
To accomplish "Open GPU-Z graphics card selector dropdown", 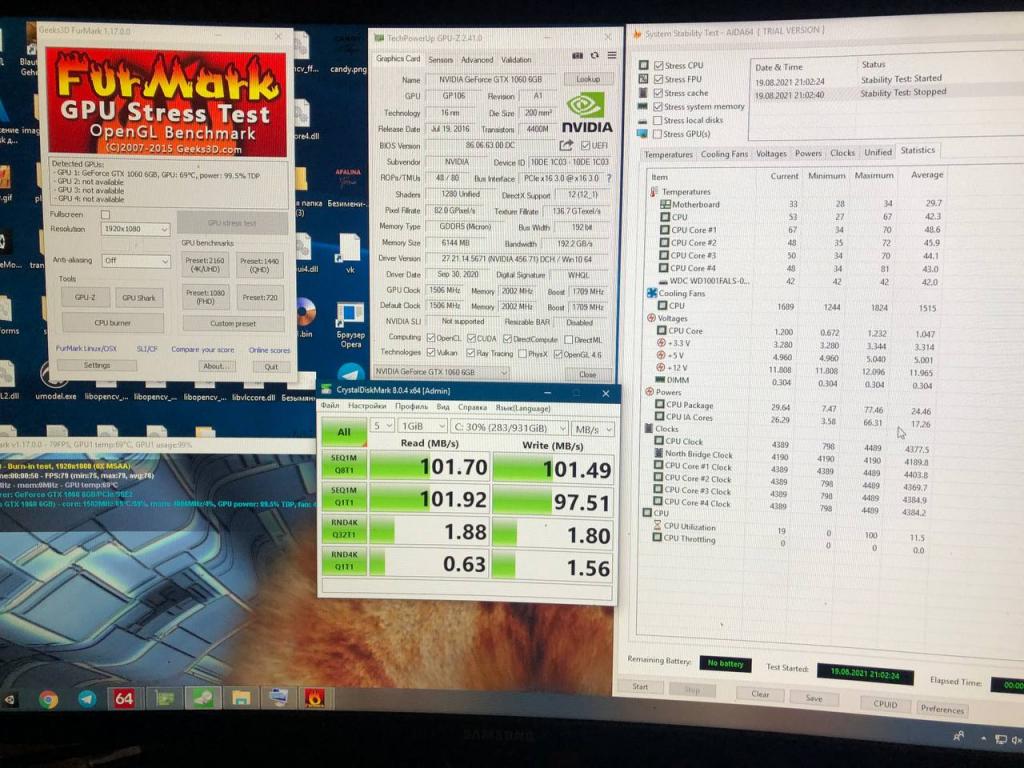I will pos(440,372).
